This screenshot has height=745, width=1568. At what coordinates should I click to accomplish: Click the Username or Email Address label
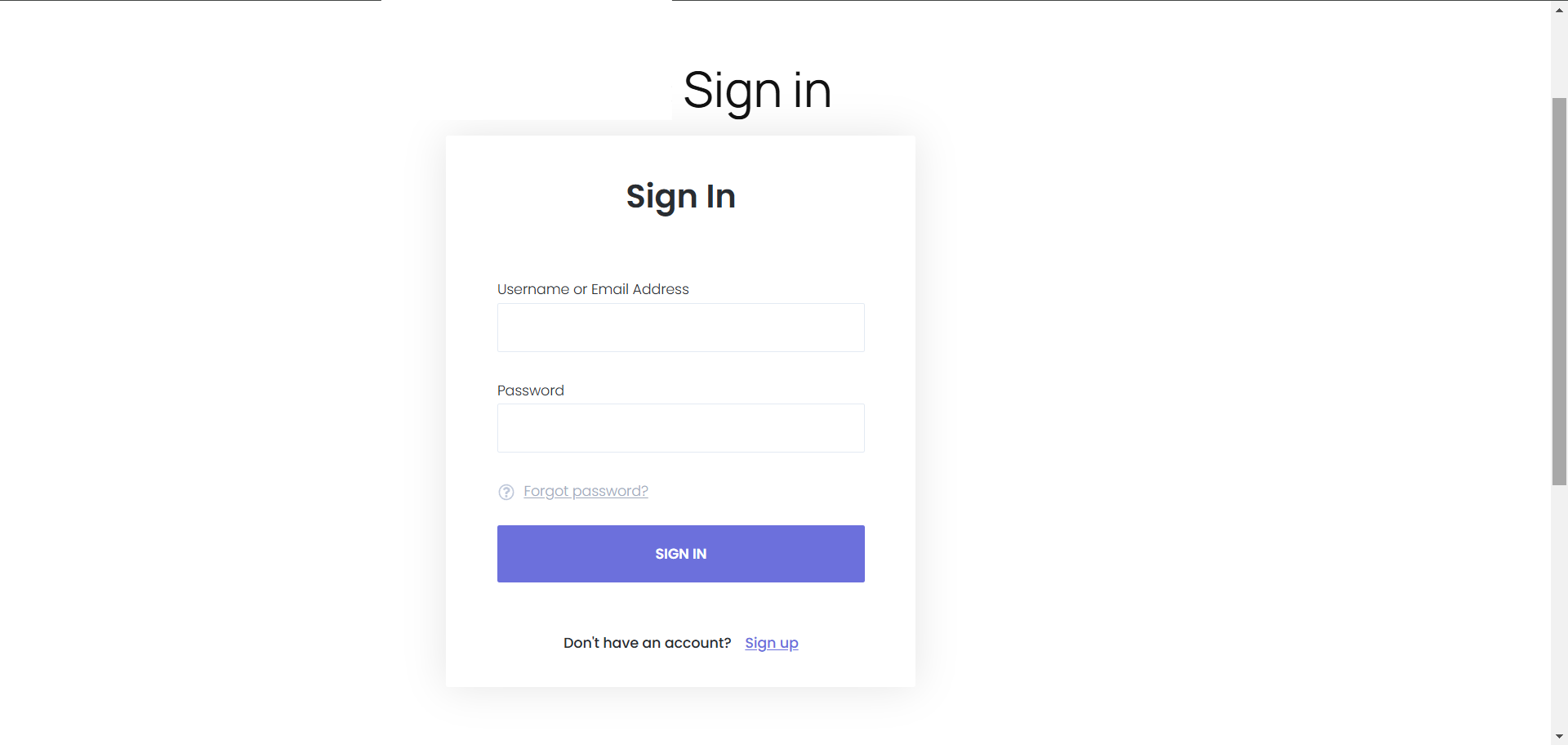[593, 289]
